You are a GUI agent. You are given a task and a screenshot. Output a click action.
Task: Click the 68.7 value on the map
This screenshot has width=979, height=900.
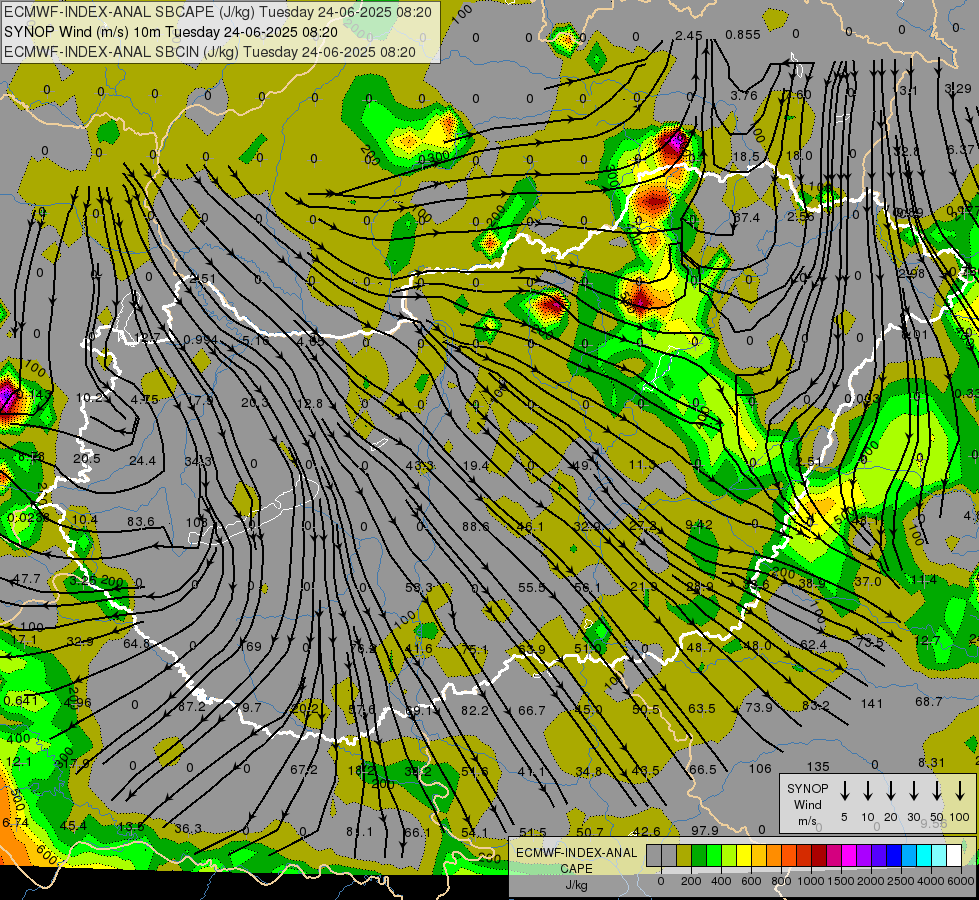(x=928, y=702)
